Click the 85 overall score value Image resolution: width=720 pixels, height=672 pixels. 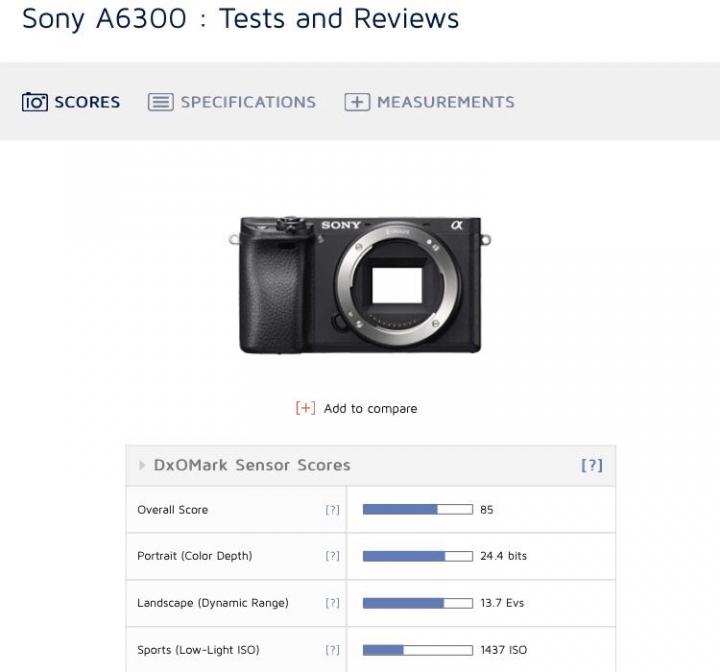(x=487, y=510)
